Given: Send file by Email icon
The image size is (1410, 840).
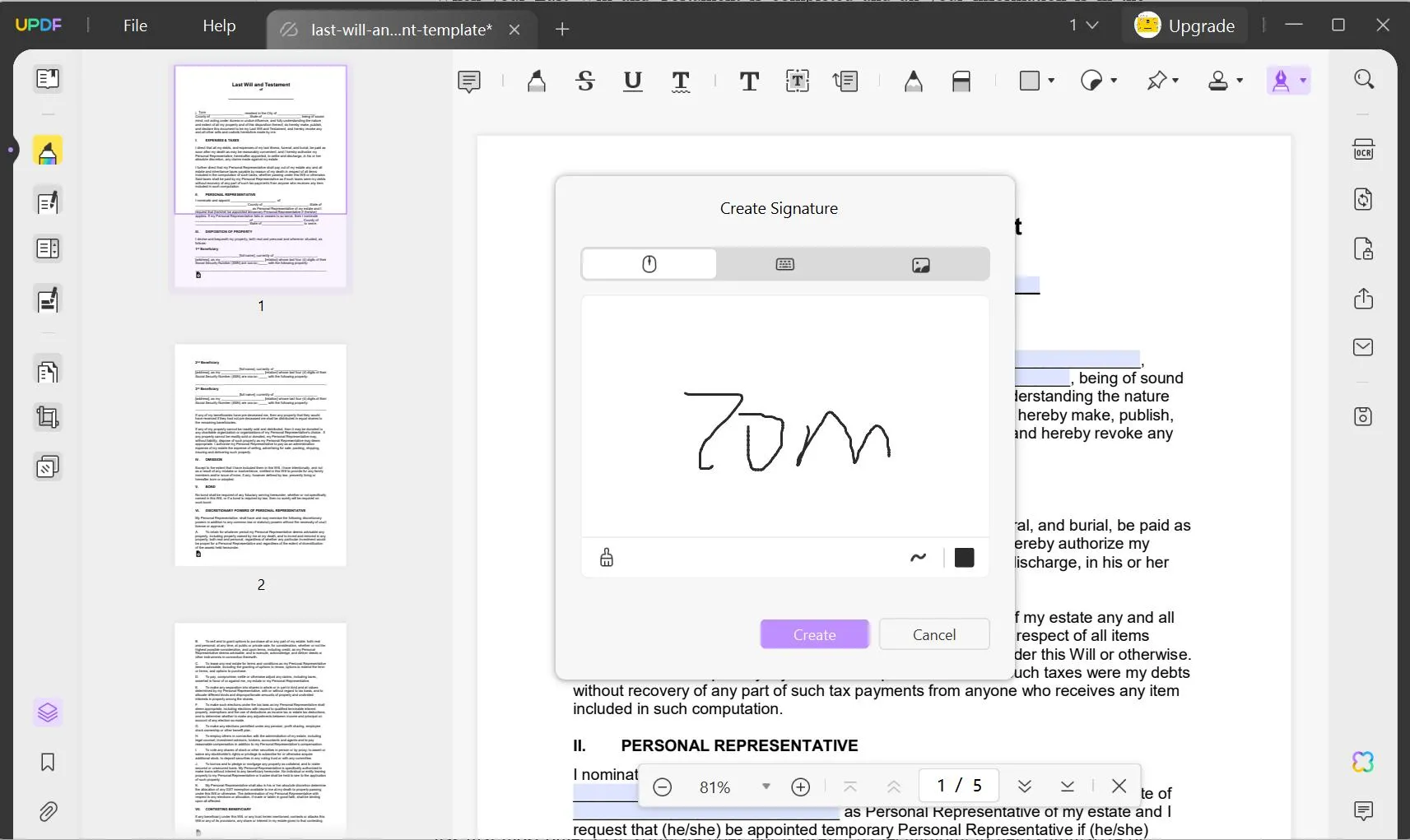Looking at the screenshot, I should (1364, 347).
